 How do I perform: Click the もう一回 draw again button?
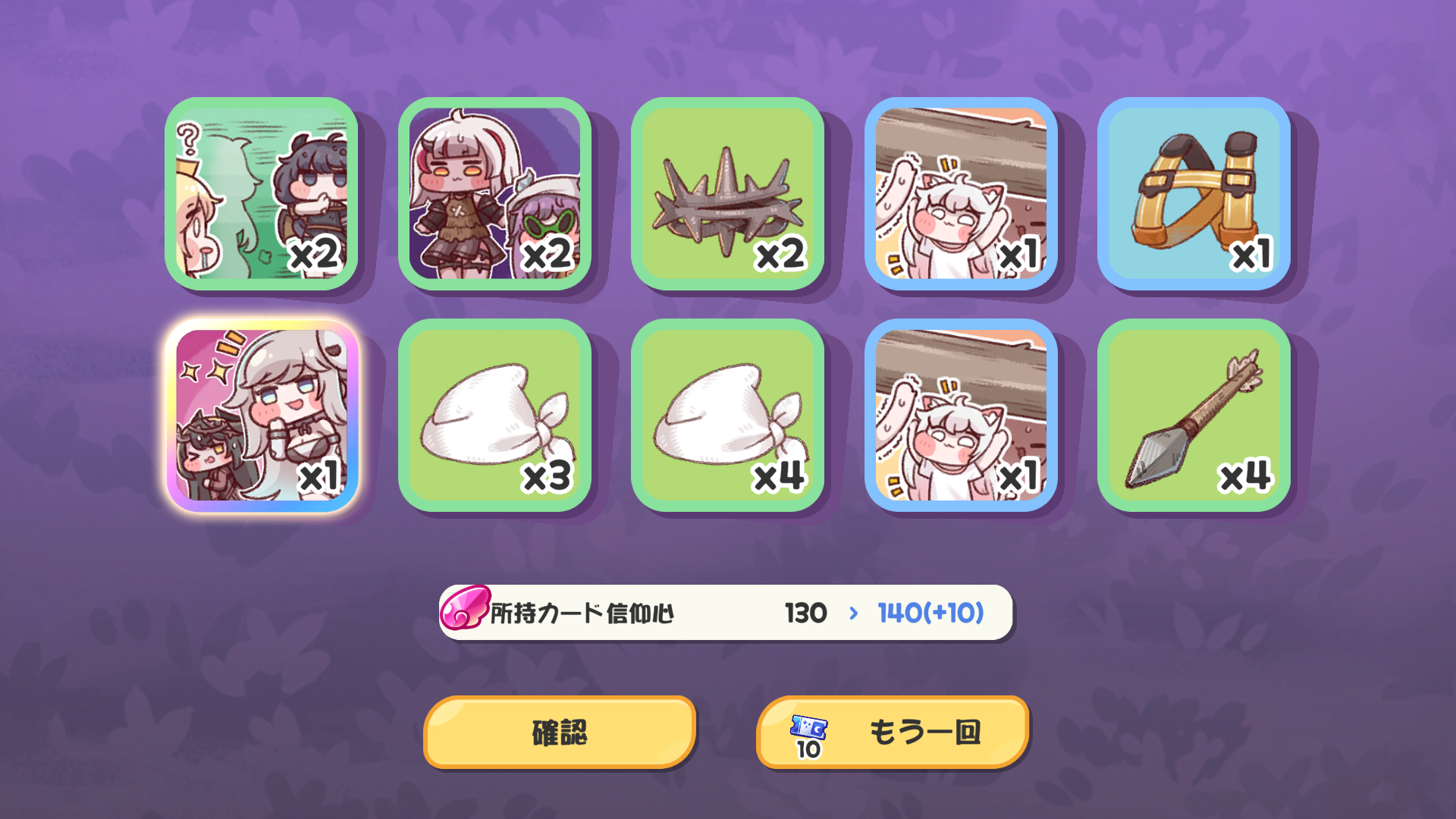pos(893,732)
